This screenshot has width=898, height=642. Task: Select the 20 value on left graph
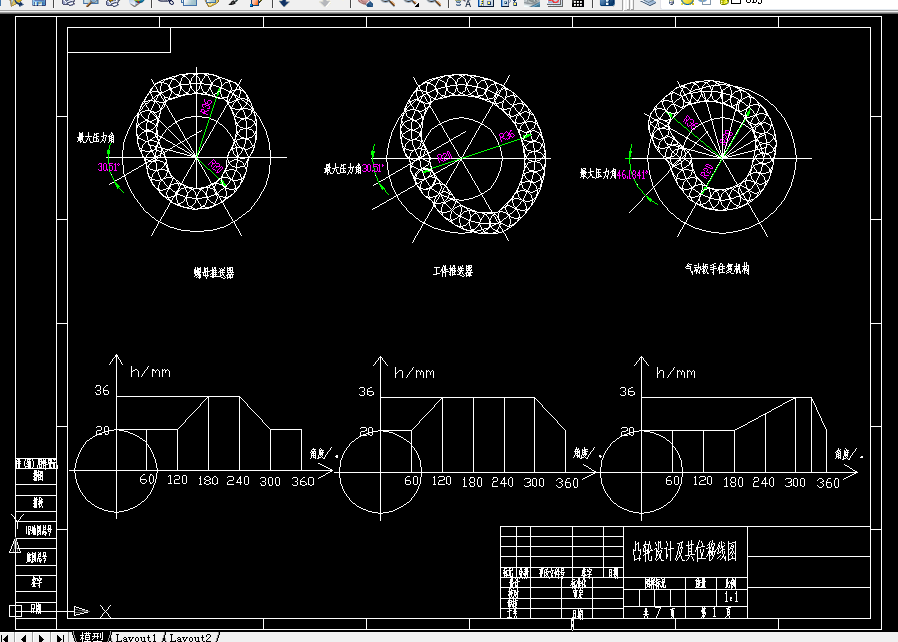103,430
